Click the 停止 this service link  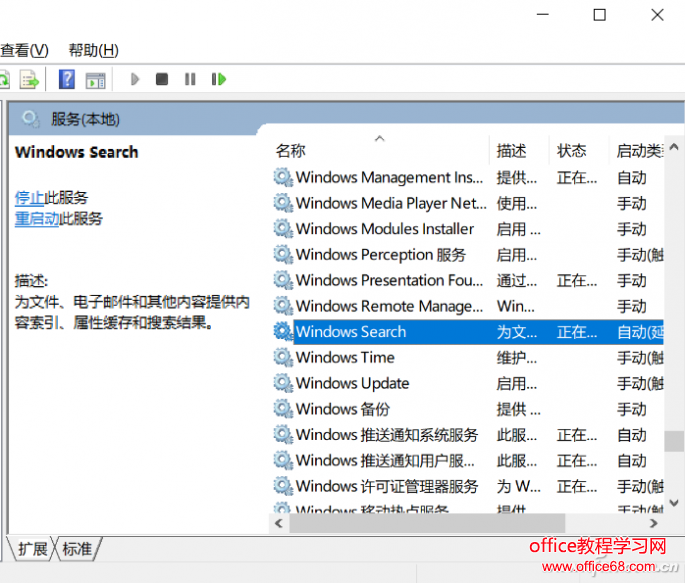pyautogui.click(x=29, y=198)
